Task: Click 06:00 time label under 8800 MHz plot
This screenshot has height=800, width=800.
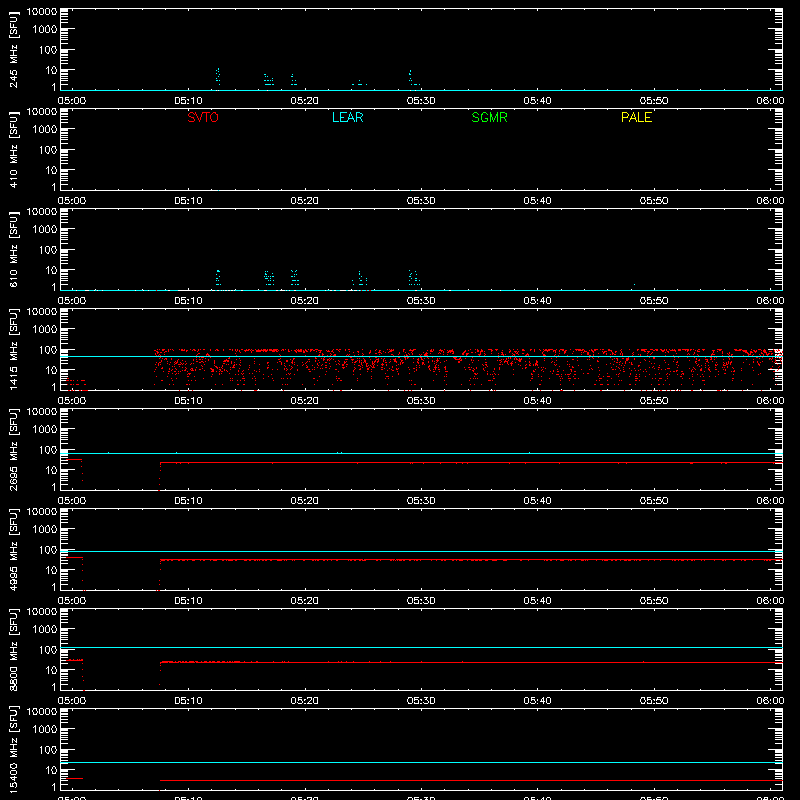Action: (770, 701)
